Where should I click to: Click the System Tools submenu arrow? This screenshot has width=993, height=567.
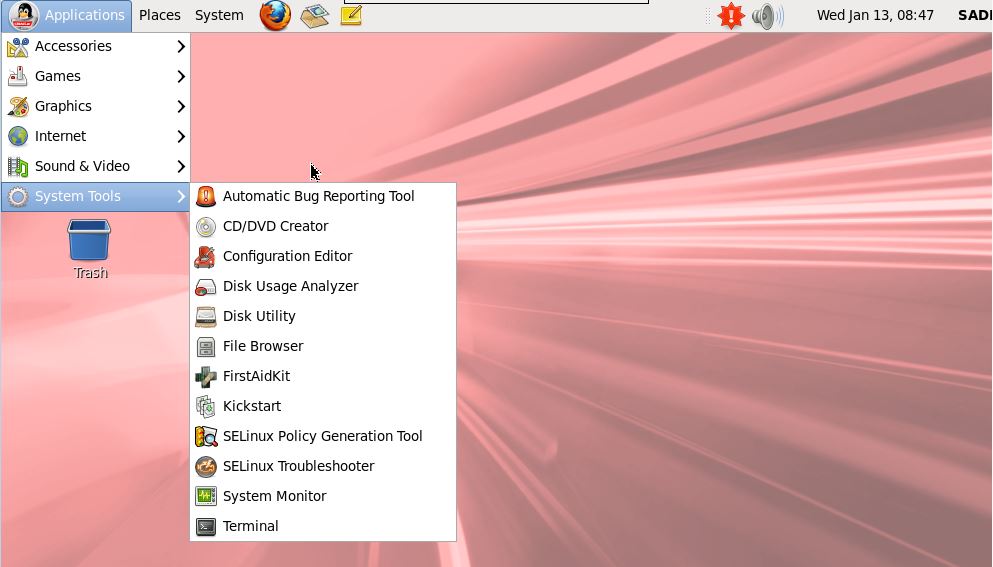181,196
